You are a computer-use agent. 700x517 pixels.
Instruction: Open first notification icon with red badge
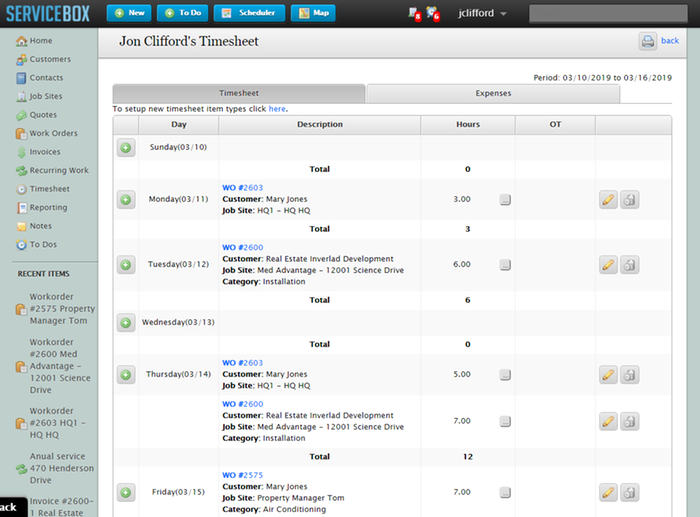click(x=414, y=14)
